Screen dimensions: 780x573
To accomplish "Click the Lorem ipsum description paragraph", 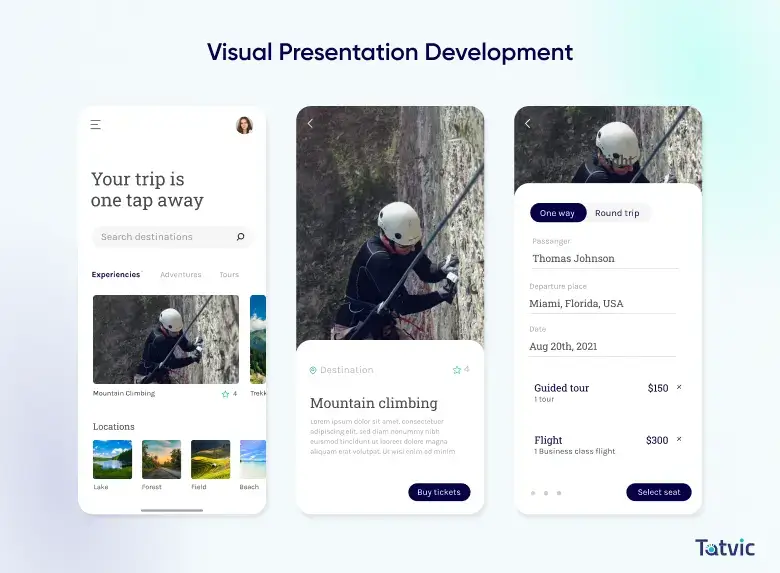I will tap(383, 436).
